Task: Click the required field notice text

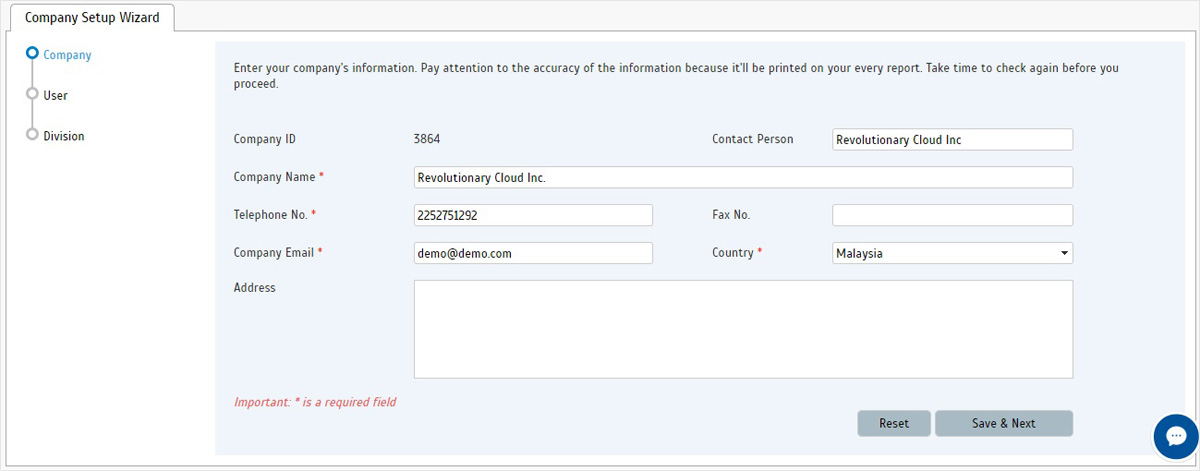Action: coord(315,402)
